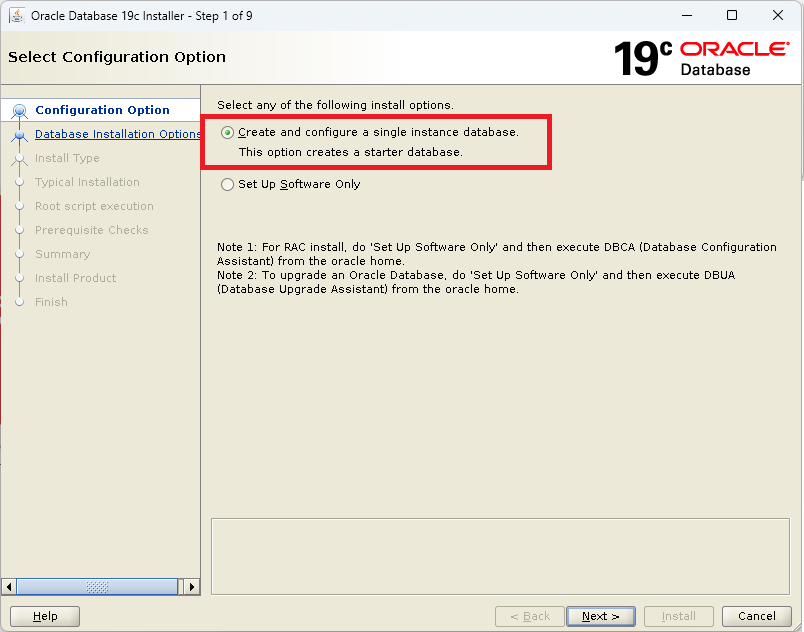This screenshot has height=632, width=804.
Task: Open the Database Installation Options step link
Action: pos(117,134)
